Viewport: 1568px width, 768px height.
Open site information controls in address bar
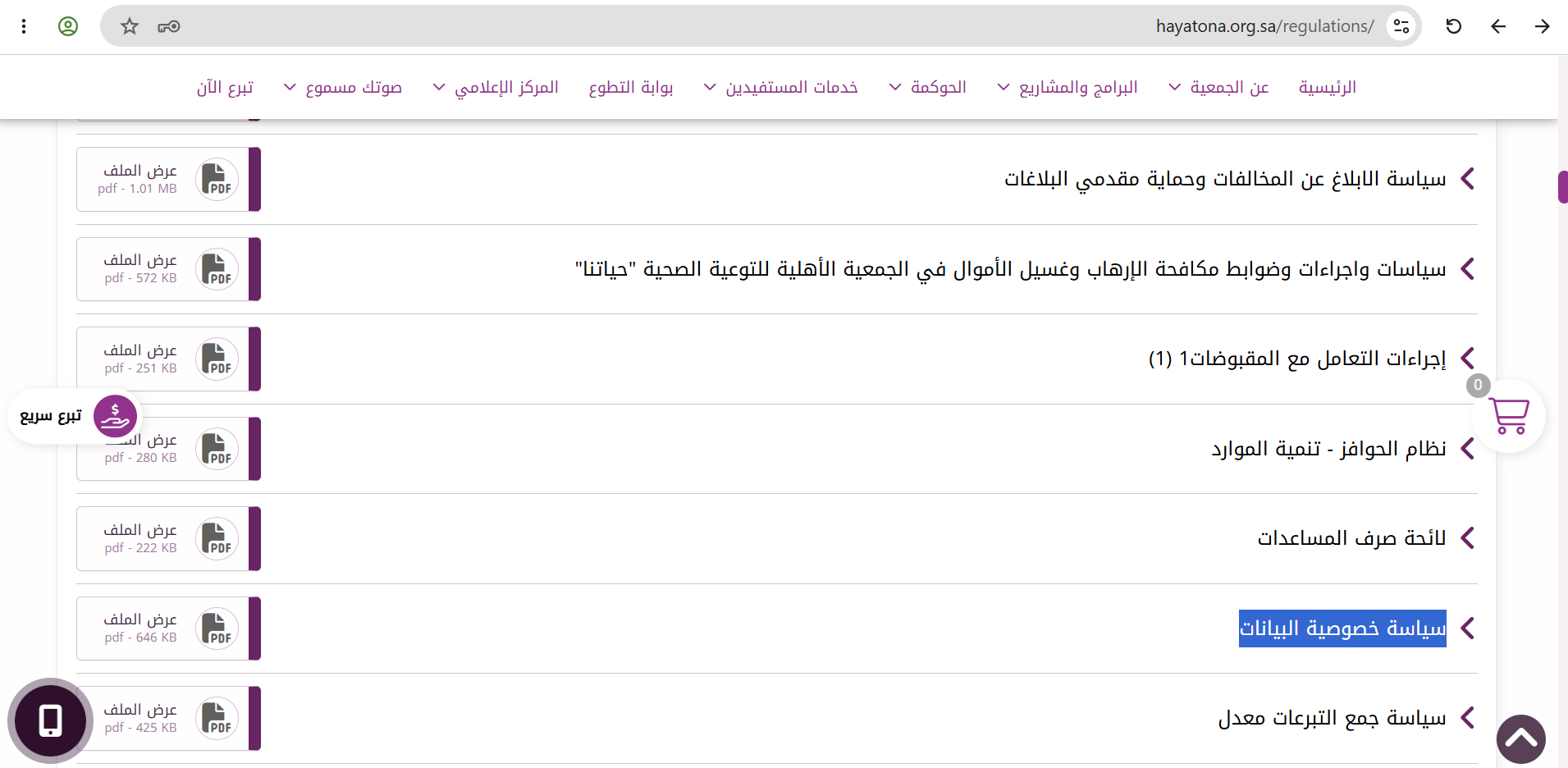1401,26
